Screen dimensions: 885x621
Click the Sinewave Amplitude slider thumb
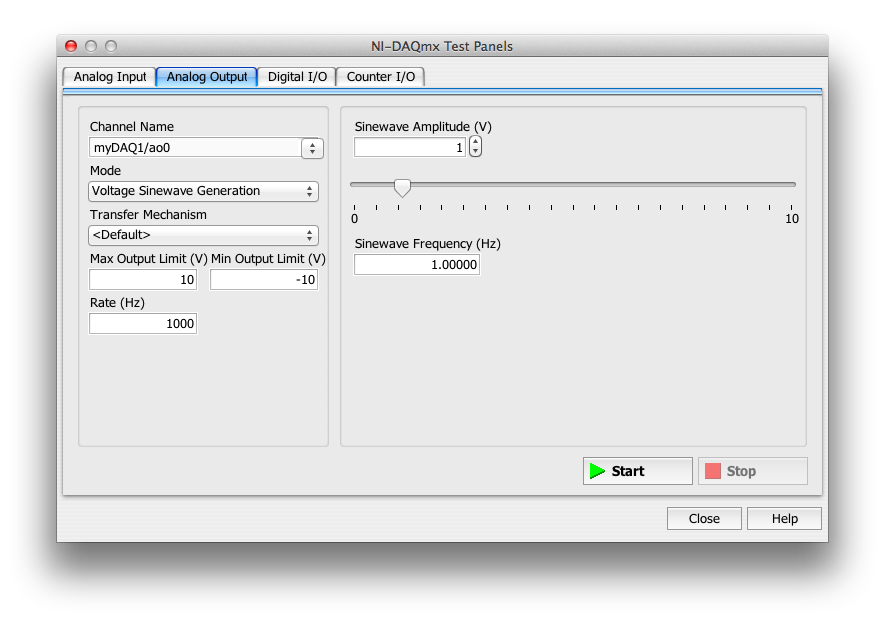402,187
